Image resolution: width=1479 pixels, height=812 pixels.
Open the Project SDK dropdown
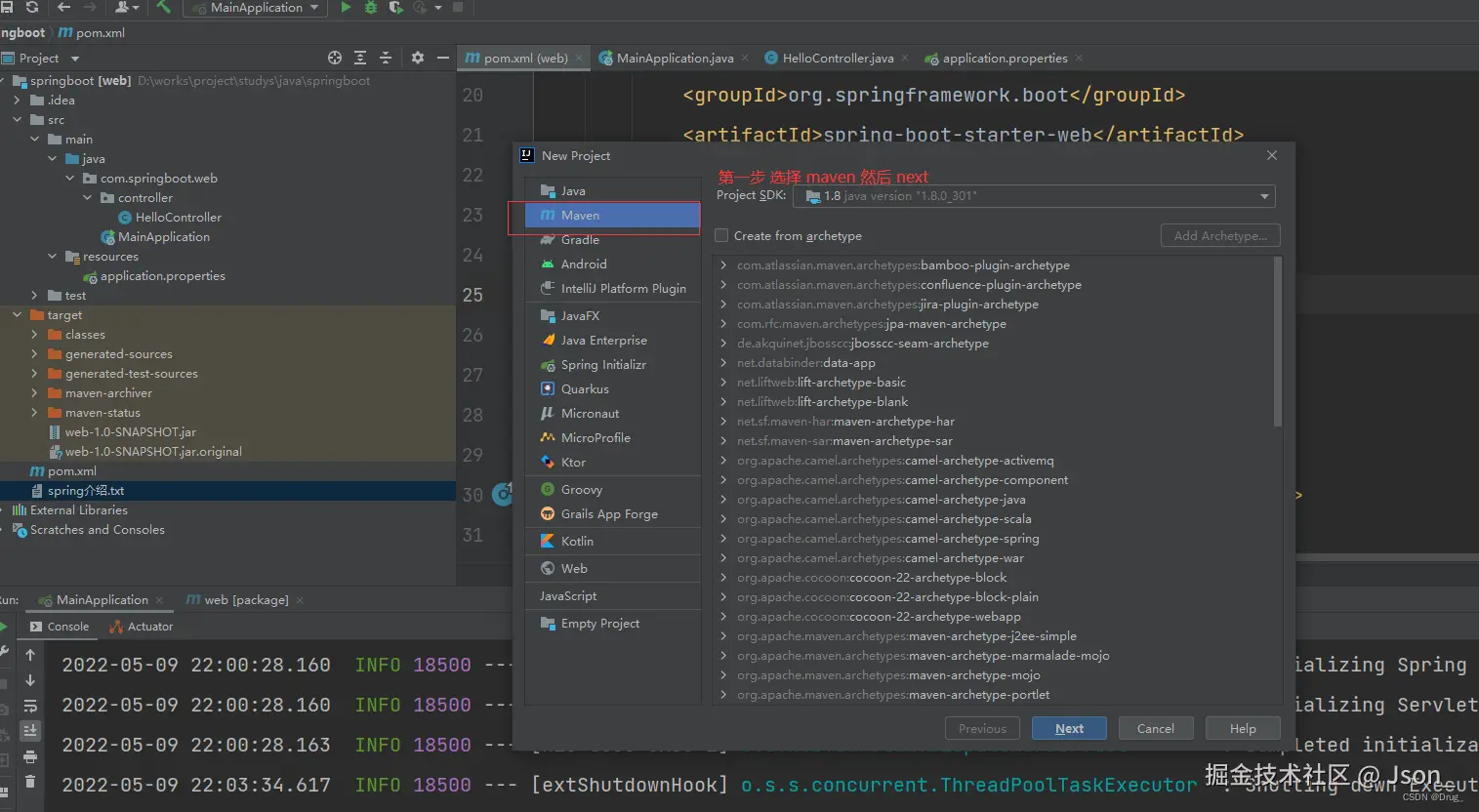point(1034,196)
